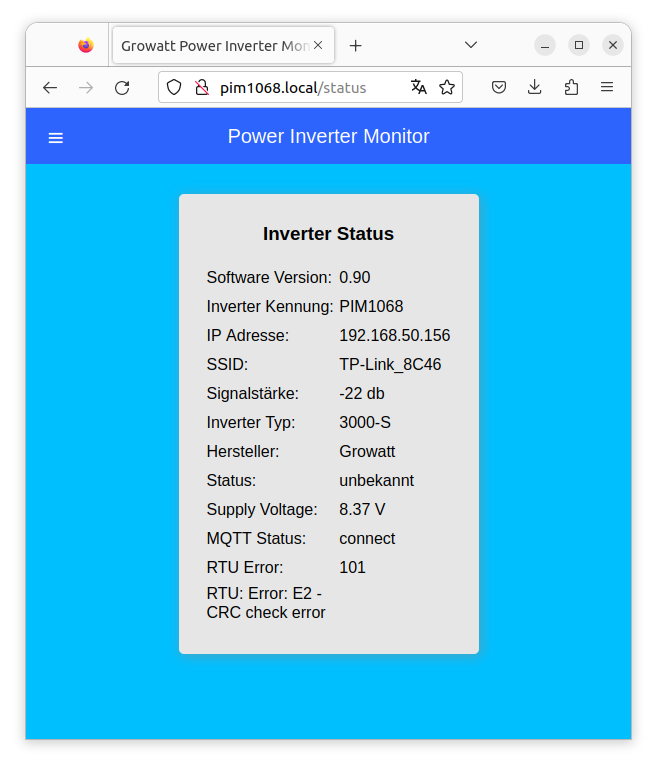Screen dimensions: 657x768
Task: Expand the list all tabs chevron
Action: click(471, 45)
